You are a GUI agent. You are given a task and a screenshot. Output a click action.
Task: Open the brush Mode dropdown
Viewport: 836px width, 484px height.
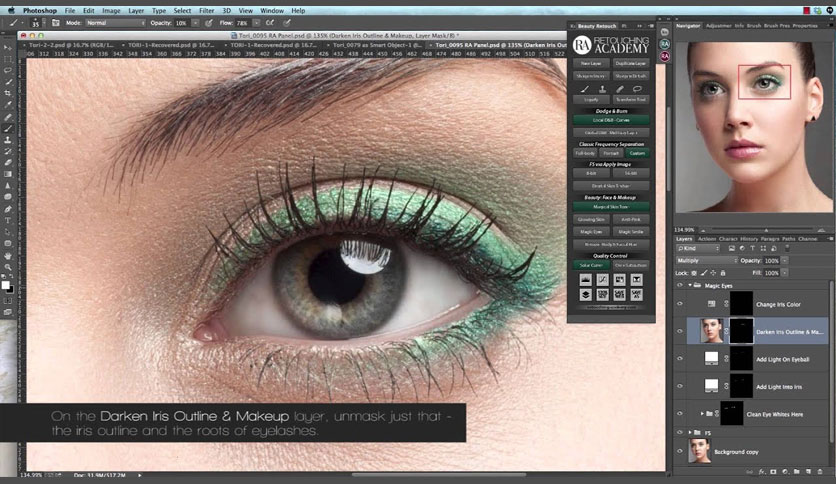[x=115, y=23]
